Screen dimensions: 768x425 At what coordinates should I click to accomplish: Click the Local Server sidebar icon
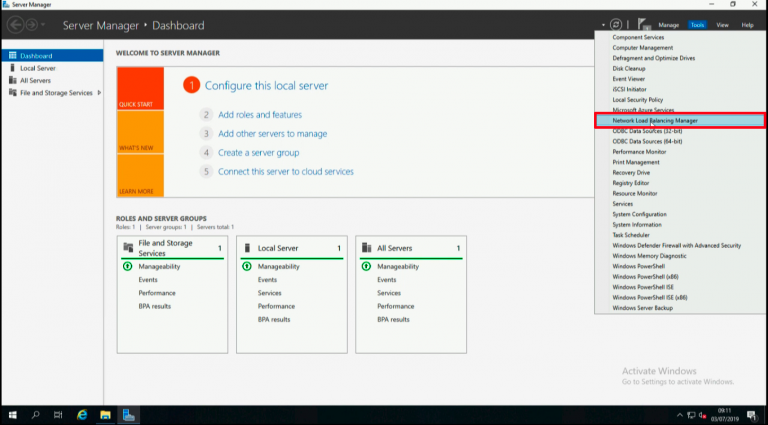click(13, 68)
